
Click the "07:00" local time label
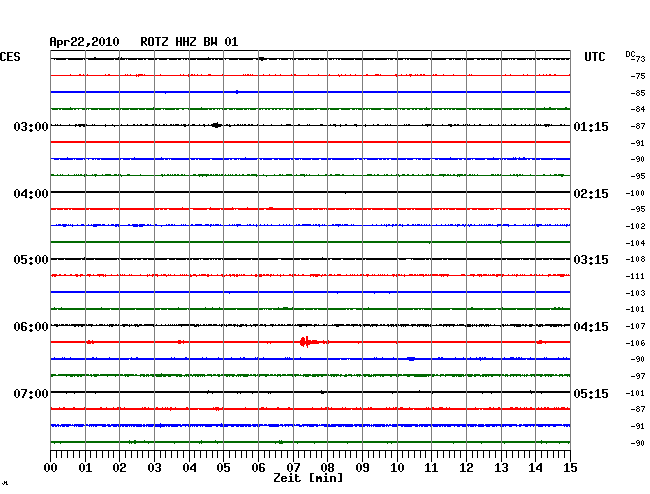[x=31, y=393]
